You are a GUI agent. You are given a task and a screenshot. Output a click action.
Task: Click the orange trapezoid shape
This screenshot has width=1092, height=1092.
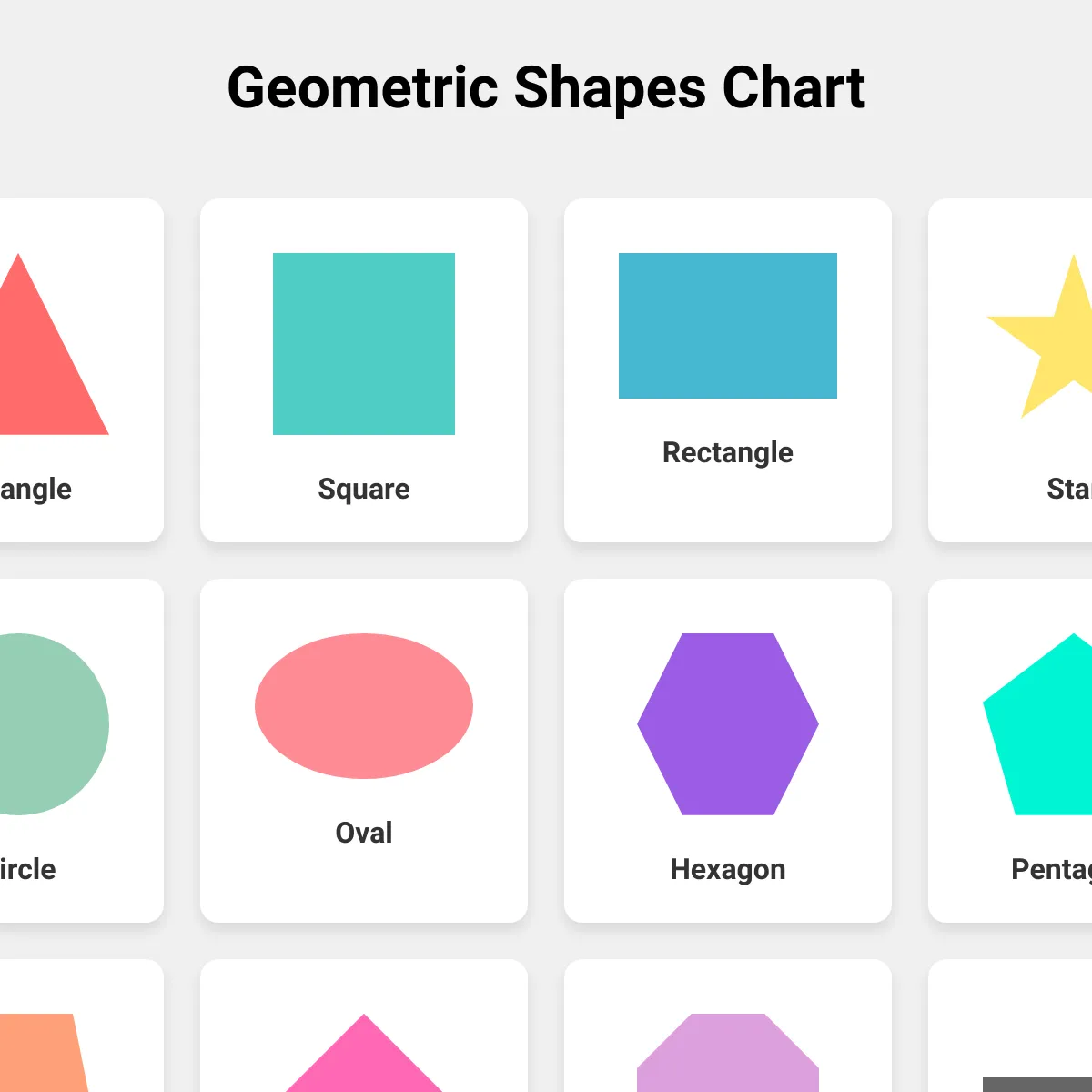click(x=41, y=1053)
